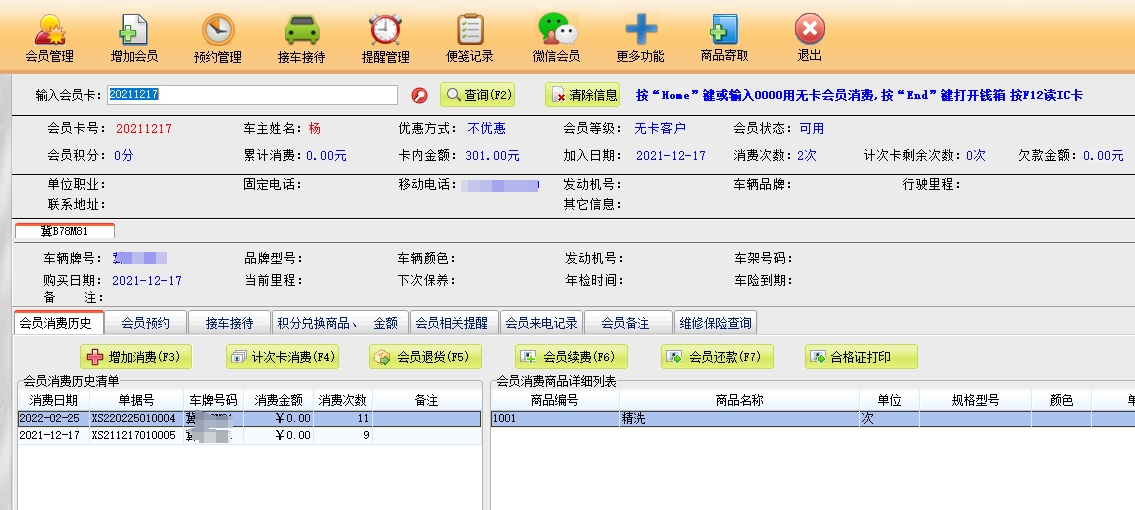Expand 更多功能 plus icon

[640, 32]
